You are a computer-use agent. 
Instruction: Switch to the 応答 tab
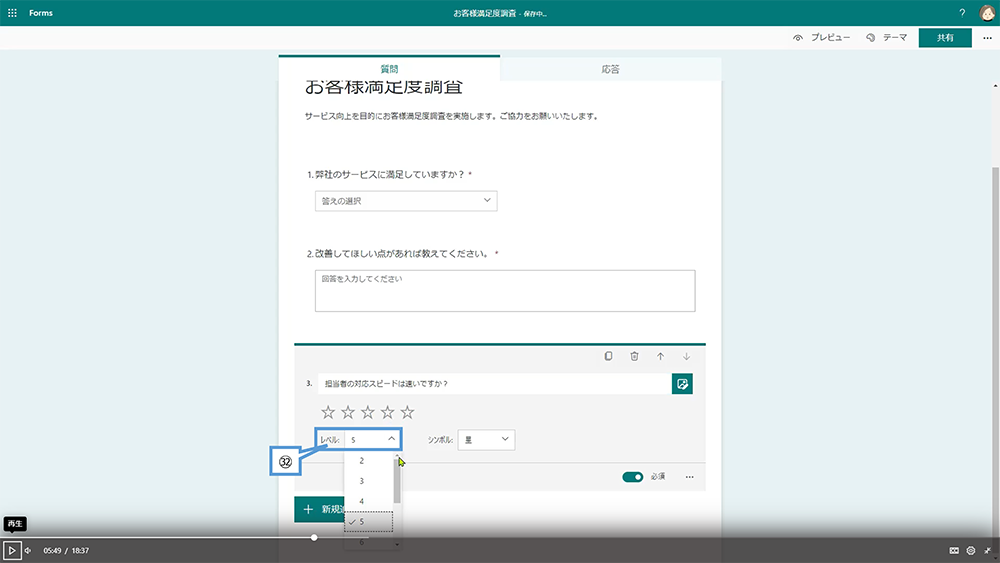[610, 69]
